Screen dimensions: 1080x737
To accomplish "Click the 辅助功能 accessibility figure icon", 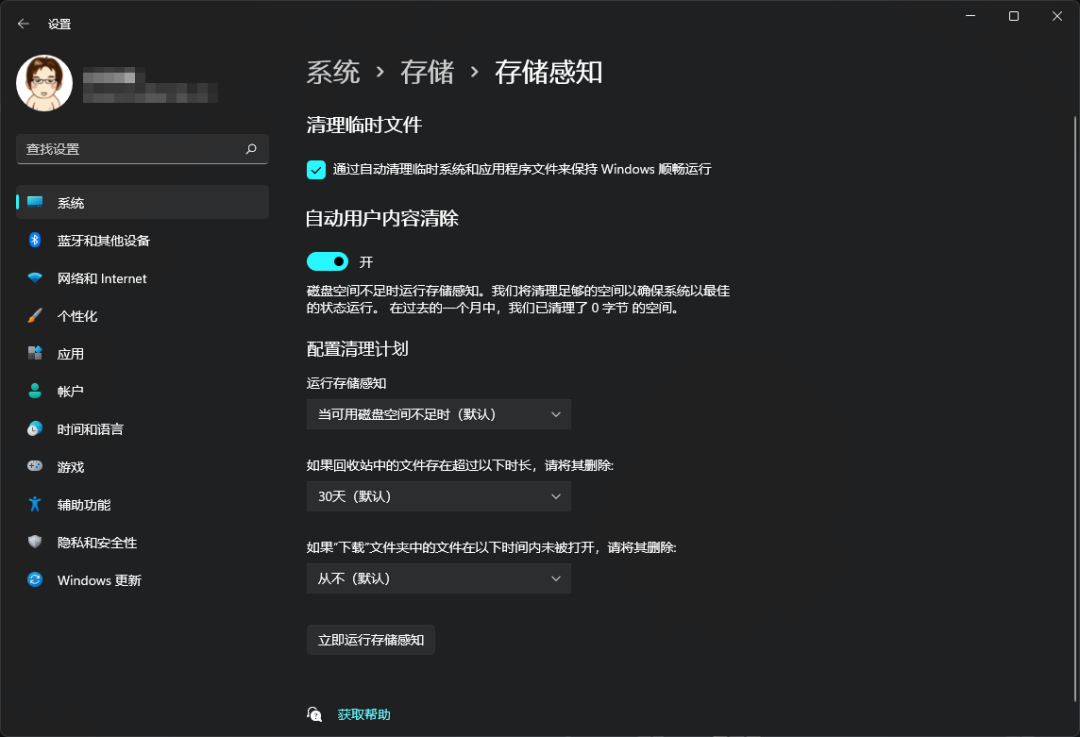I will [35, 504].
